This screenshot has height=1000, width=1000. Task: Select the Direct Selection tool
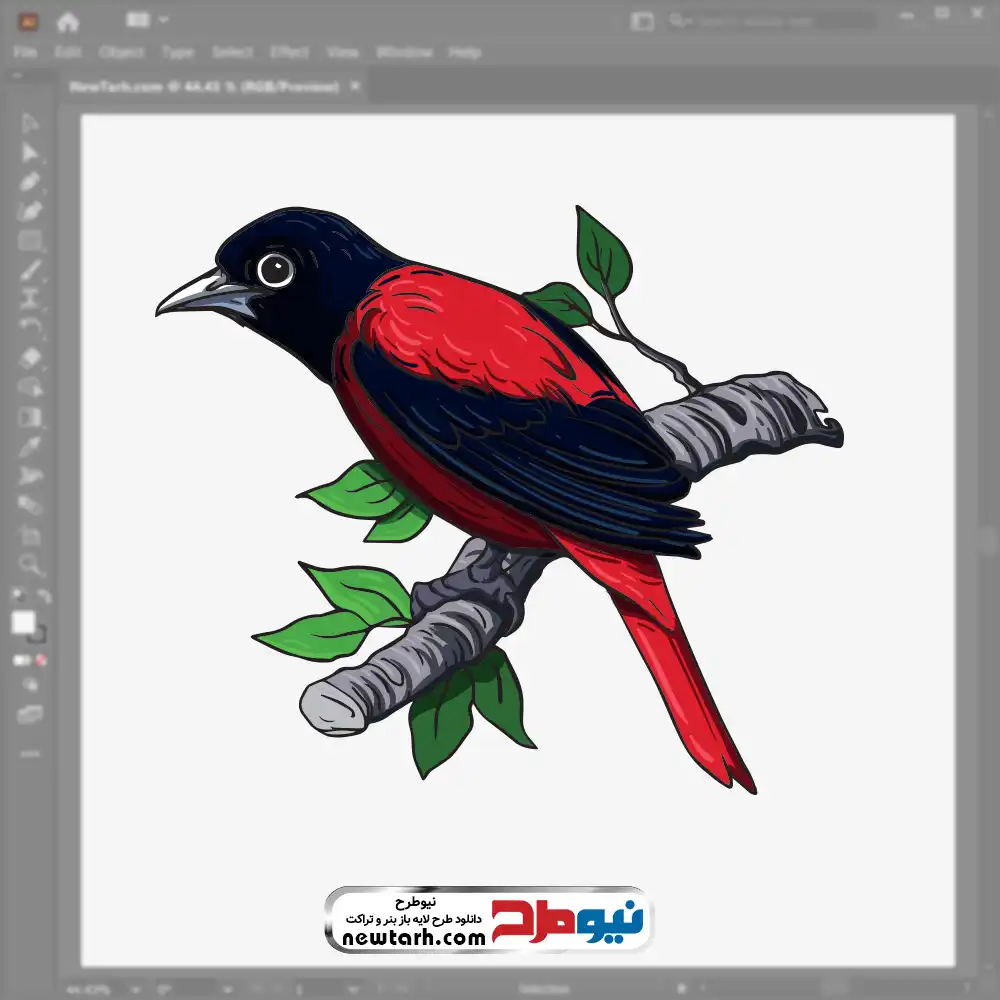30,152
